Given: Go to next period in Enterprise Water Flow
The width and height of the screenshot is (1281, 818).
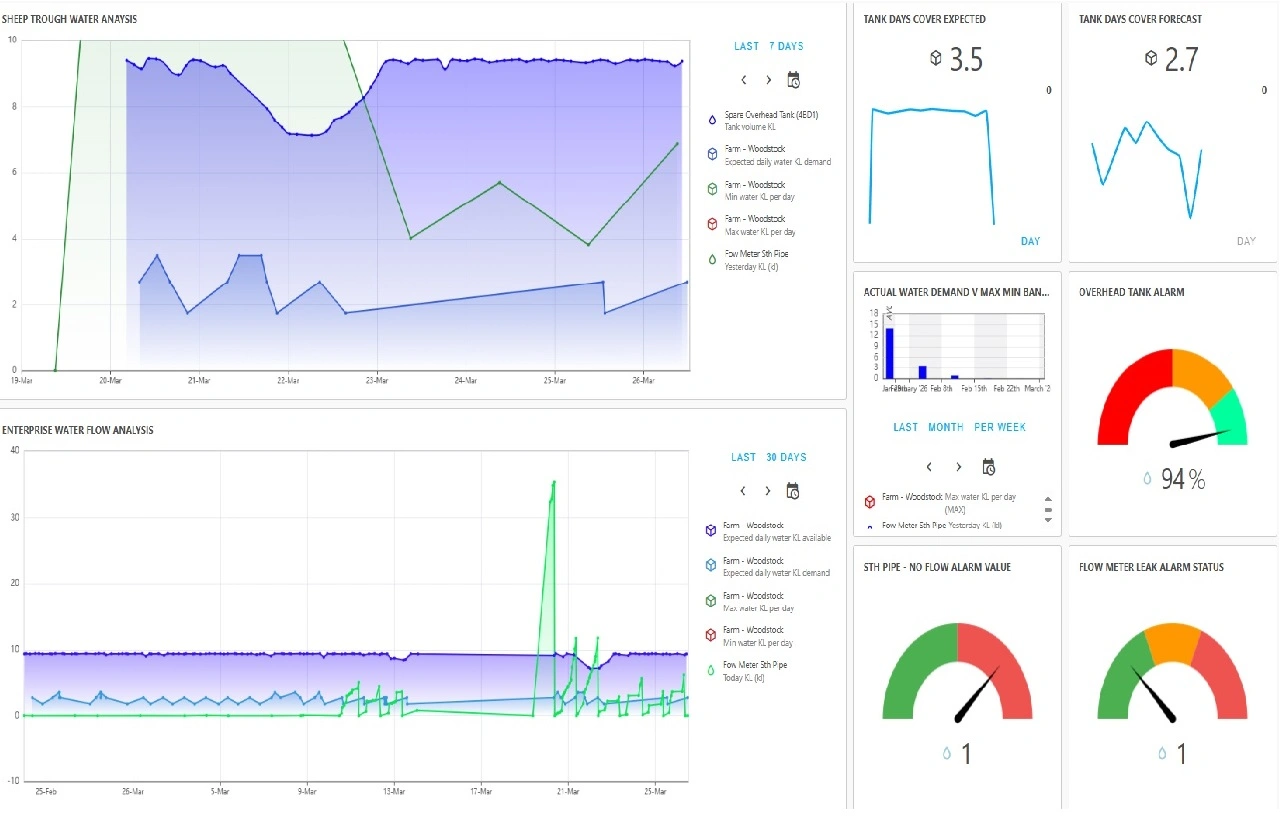Looking at the screenshot, I should click(x=768, y=491).
